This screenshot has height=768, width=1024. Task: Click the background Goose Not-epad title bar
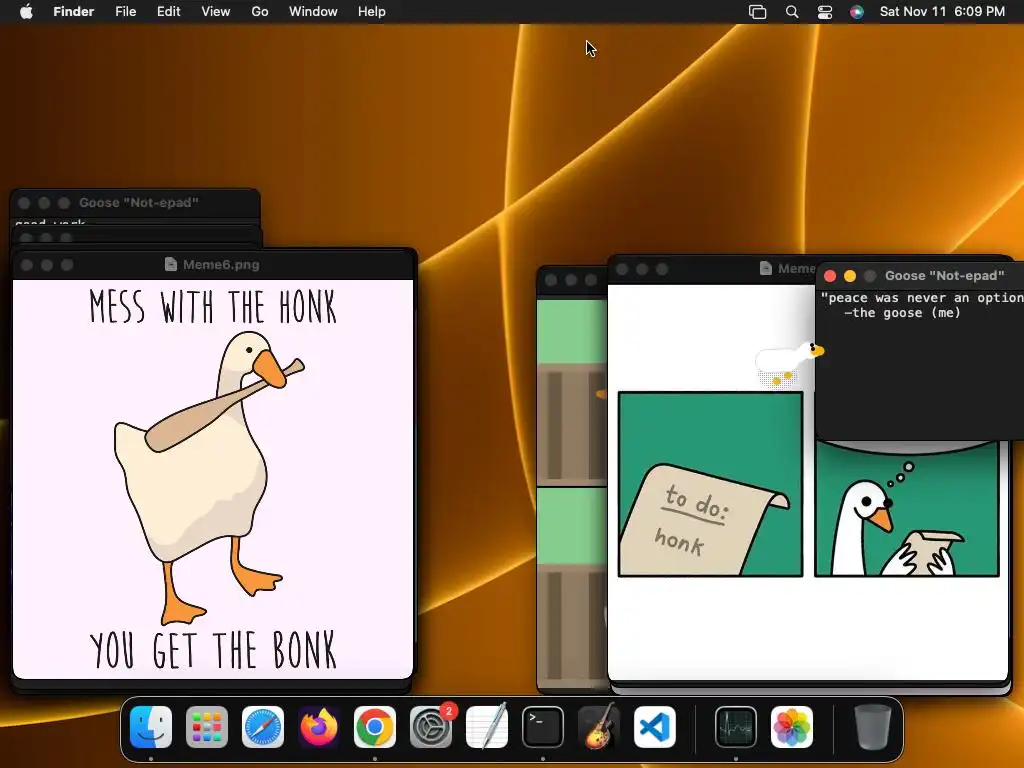[x=135, y=203]
